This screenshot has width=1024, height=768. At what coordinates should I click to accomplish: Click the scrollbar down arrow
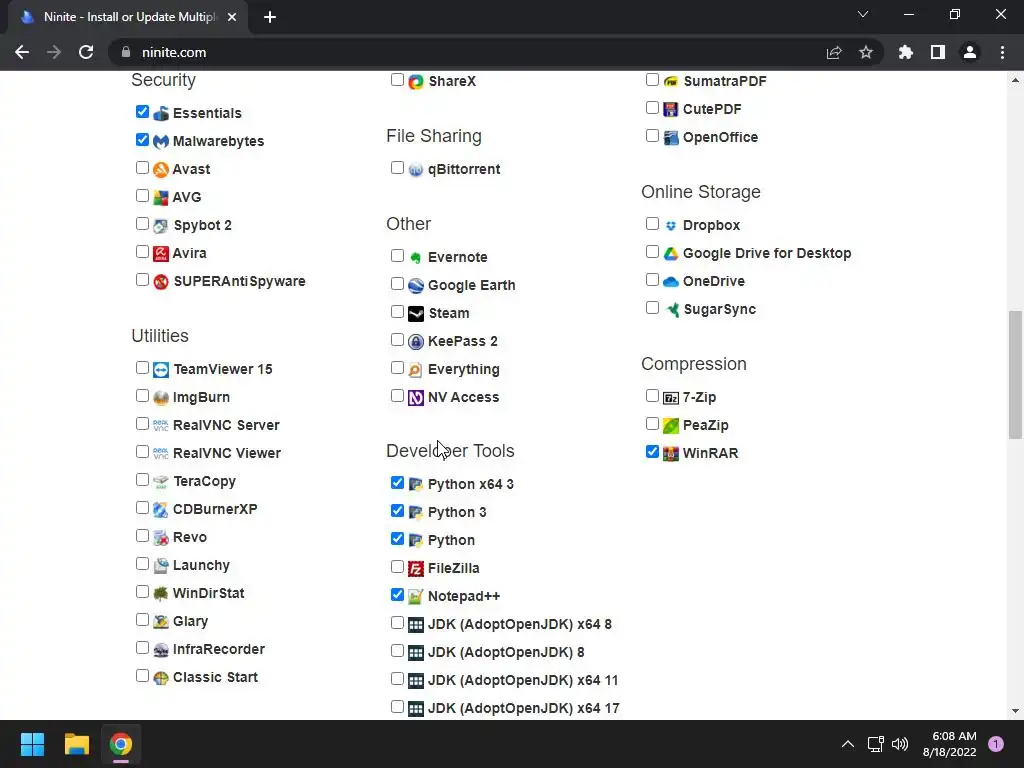(x=1015, y=711)
